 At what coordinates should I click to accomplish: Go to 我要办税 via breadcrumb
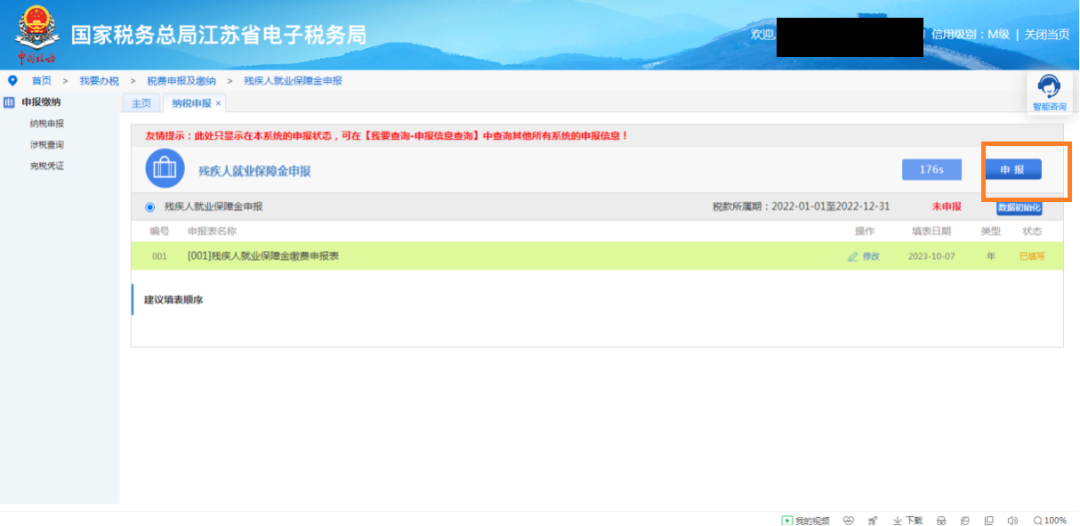click(98, 81)
